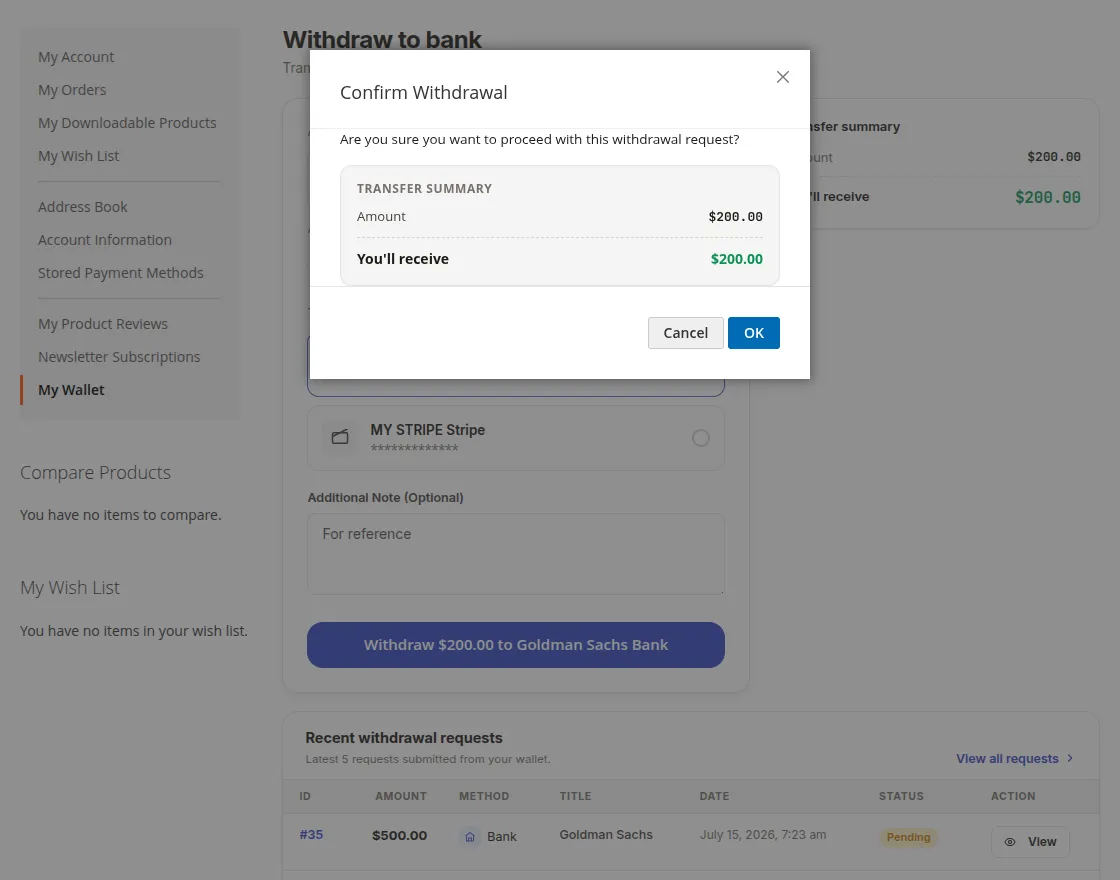Cancel the withdrawal confirmation

coord(685,333)
